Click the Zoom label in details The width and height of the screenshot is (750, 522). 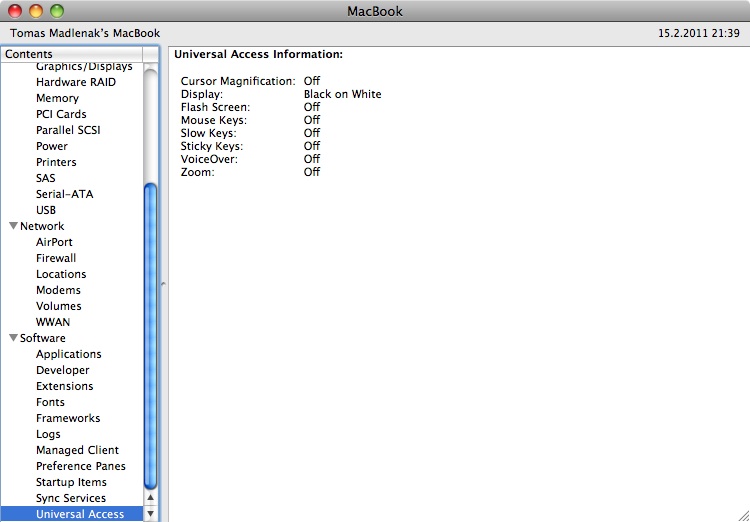pyautogui.click(x=198, y=172)
